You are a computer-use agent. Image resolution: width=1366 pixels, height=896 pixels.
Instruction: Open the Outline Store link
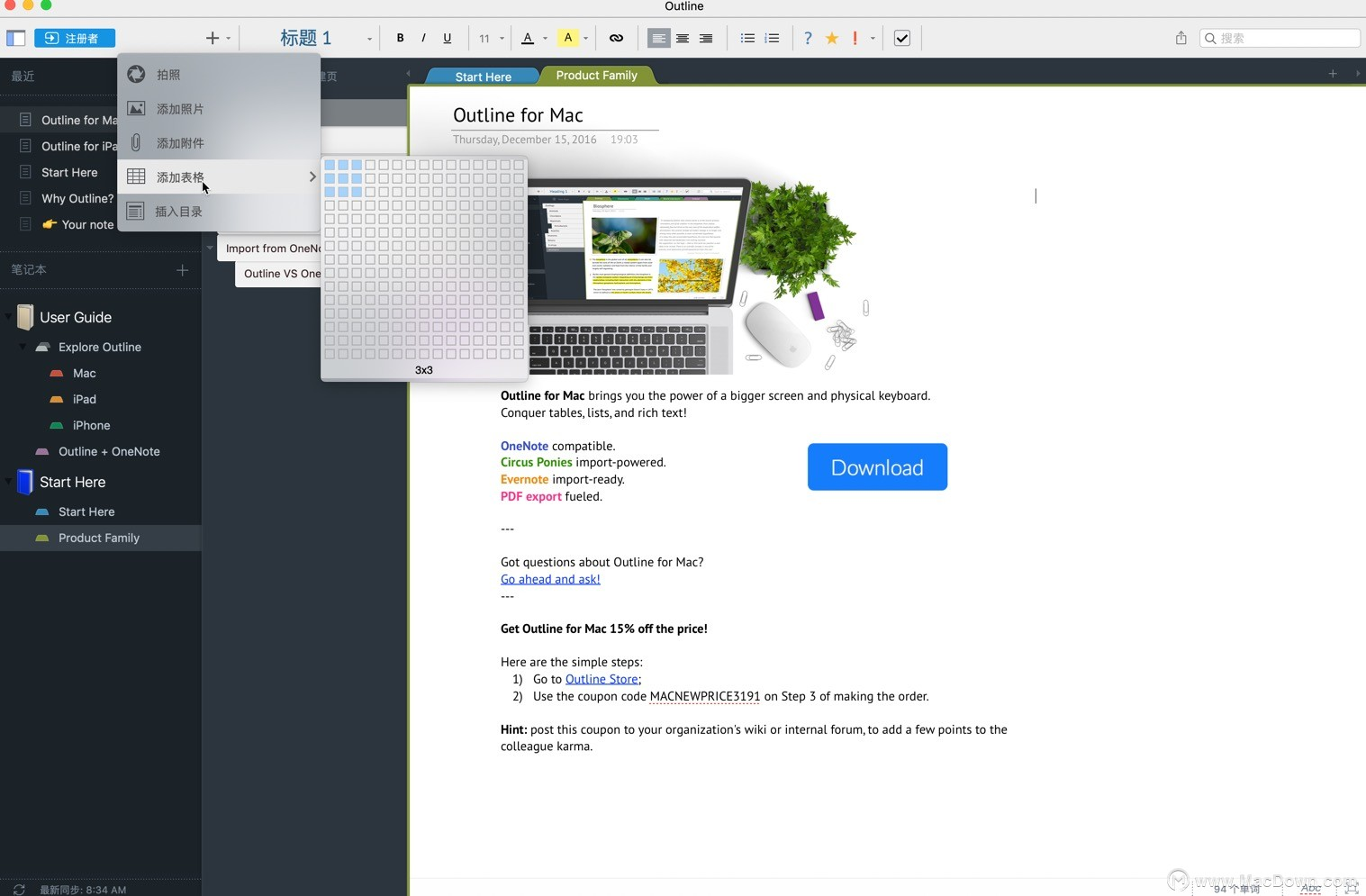pyautogui.click(x=602, y=679)
